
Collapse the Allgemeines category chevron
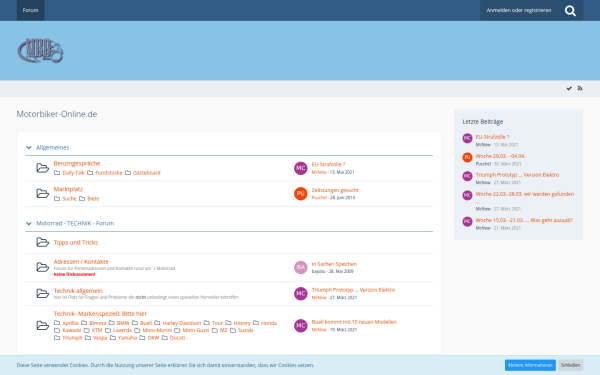pos(29,147)
